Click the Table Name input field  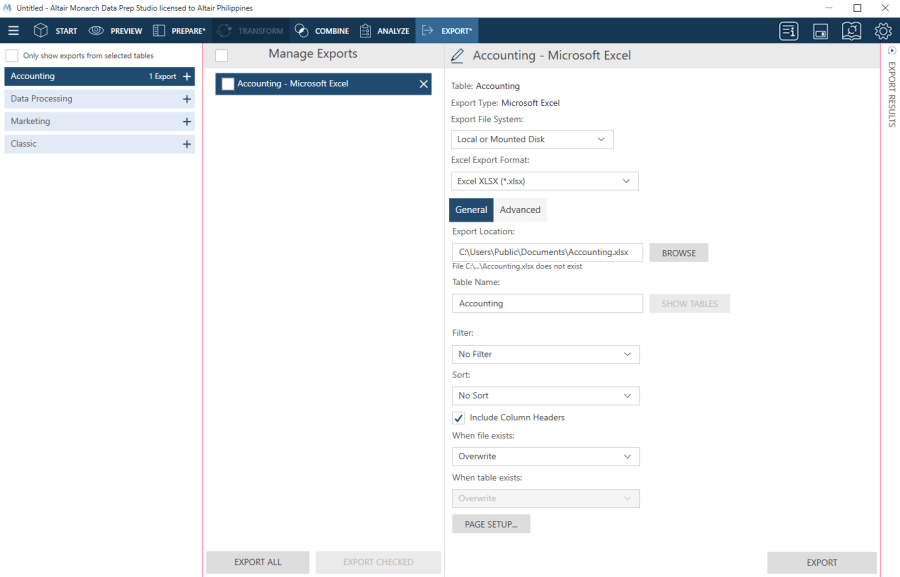547,303
